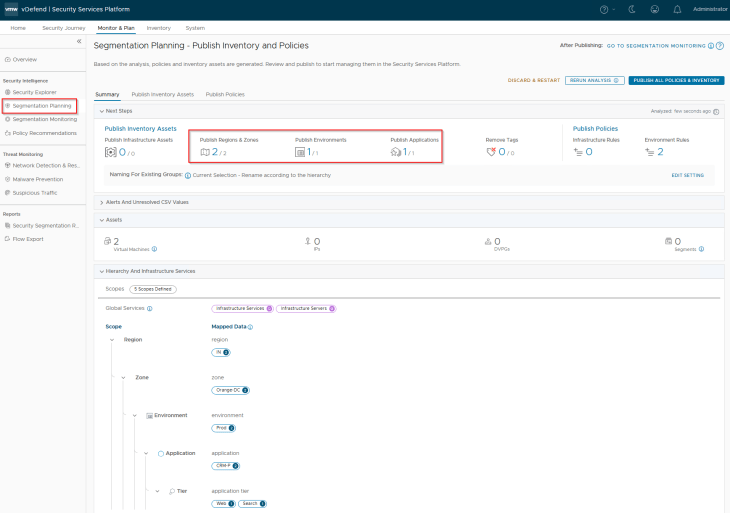Click the Remove Tags icon
Screen dimensions: 730x513
[x=491, y=152]
